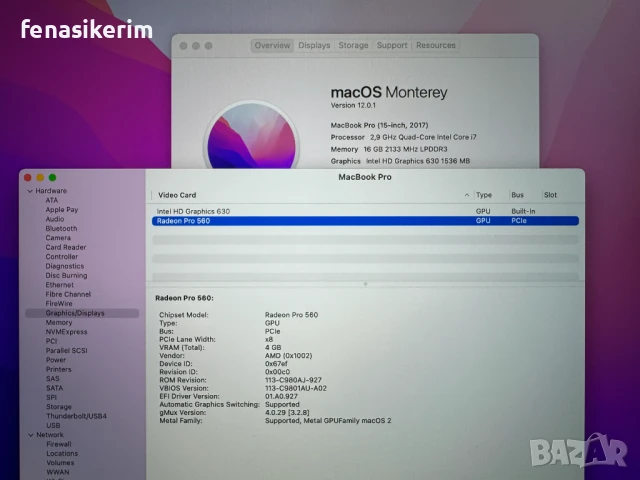640x480 pixels.
Task: Select SAS in the sidebar
Action: 53,379
